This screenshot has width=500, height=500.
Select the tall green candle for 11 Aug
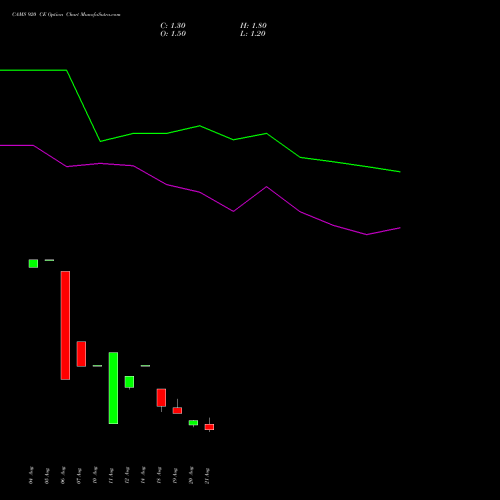(113, 388)
